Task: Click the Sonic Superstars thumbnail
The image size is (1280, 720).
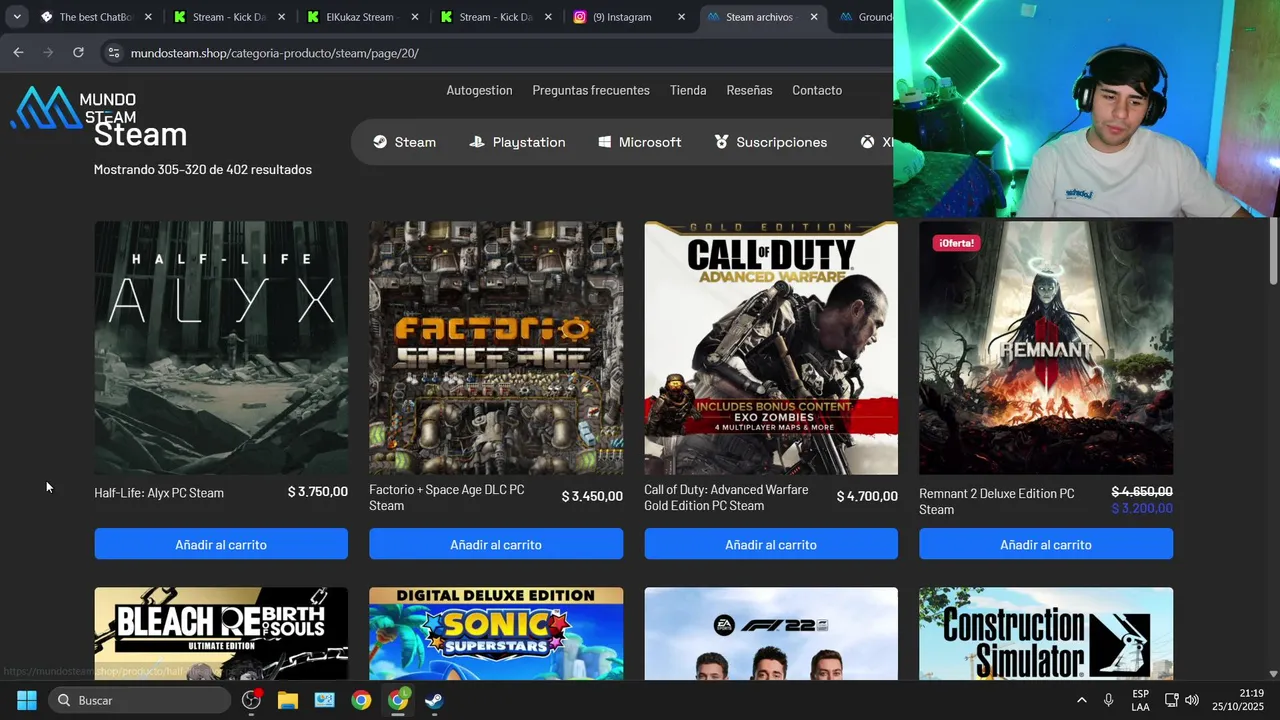Action: pos(496,633)
